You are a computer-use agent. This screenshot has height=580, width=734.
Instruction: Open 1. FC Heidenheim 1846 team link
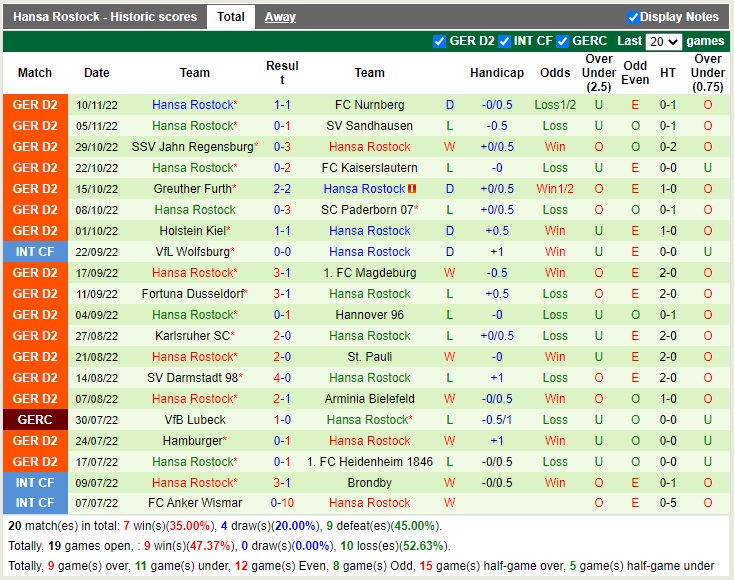click(x=369, y=462)
